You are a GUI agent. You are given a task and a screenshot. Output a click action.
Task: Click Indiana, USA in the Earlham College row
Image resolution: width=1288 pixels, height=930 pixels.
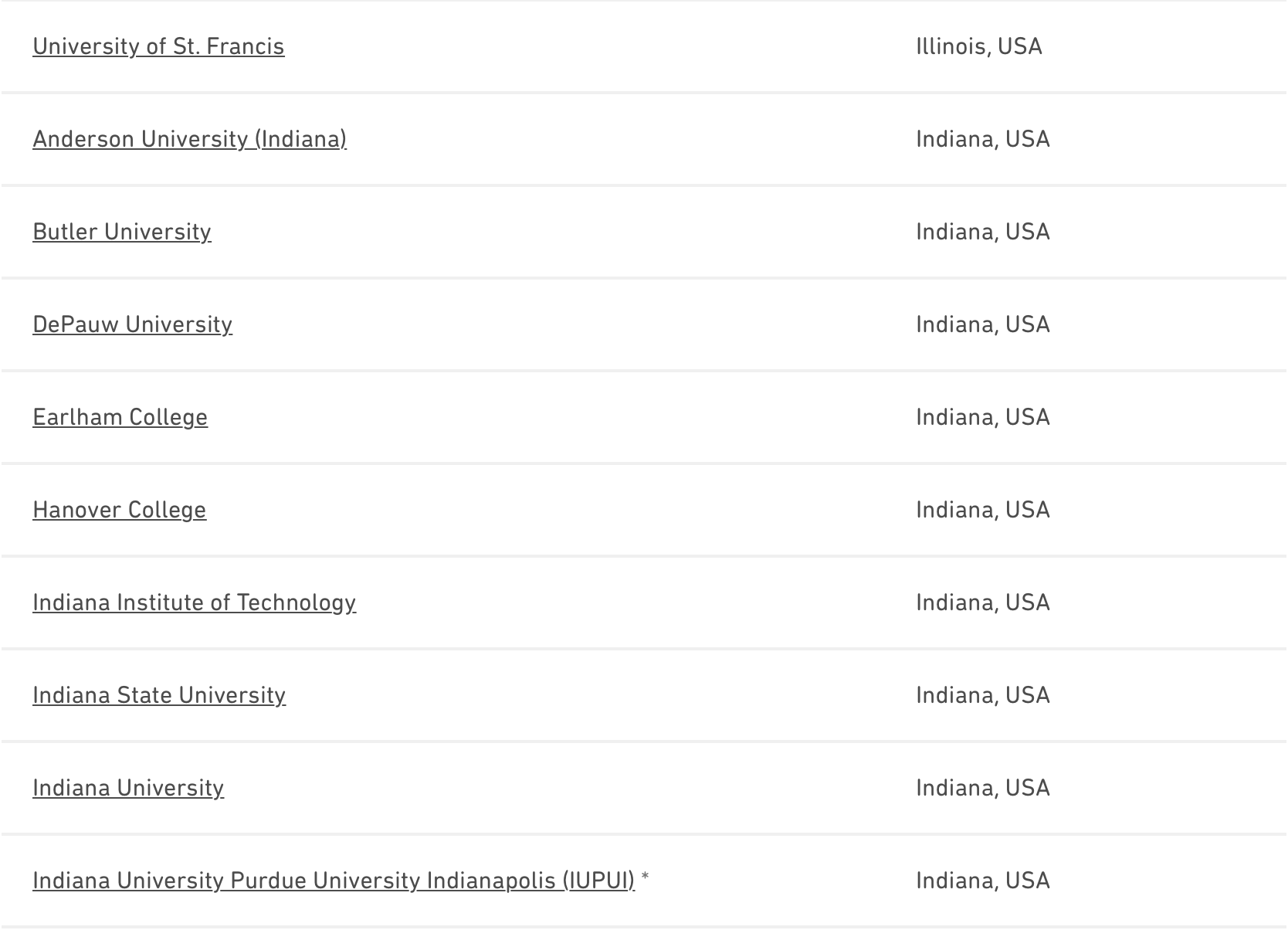[982, 418]
